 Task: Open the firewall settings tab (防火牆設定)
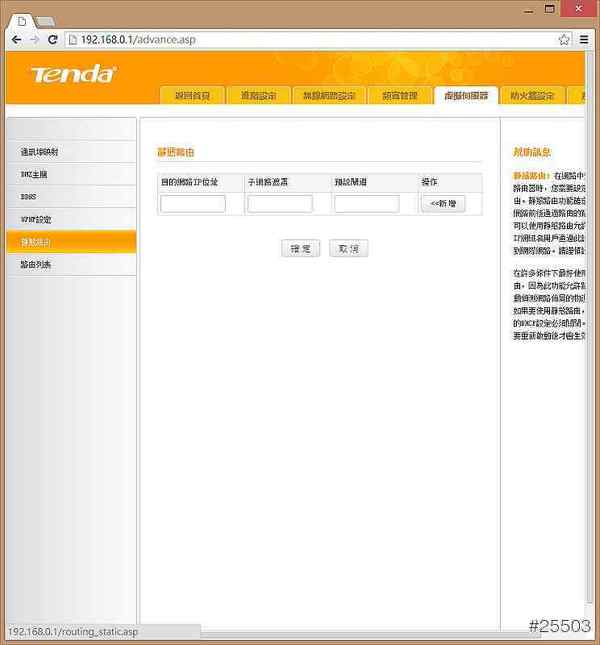[532, 95]
